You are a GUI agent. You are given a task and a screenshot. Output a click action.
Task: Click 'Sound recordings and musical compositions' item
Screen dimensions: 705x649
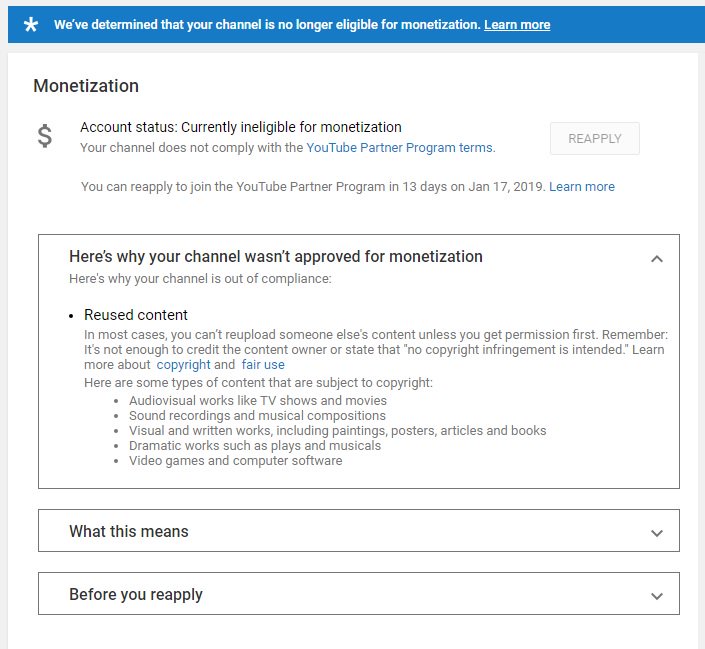(x=257, y=416)
